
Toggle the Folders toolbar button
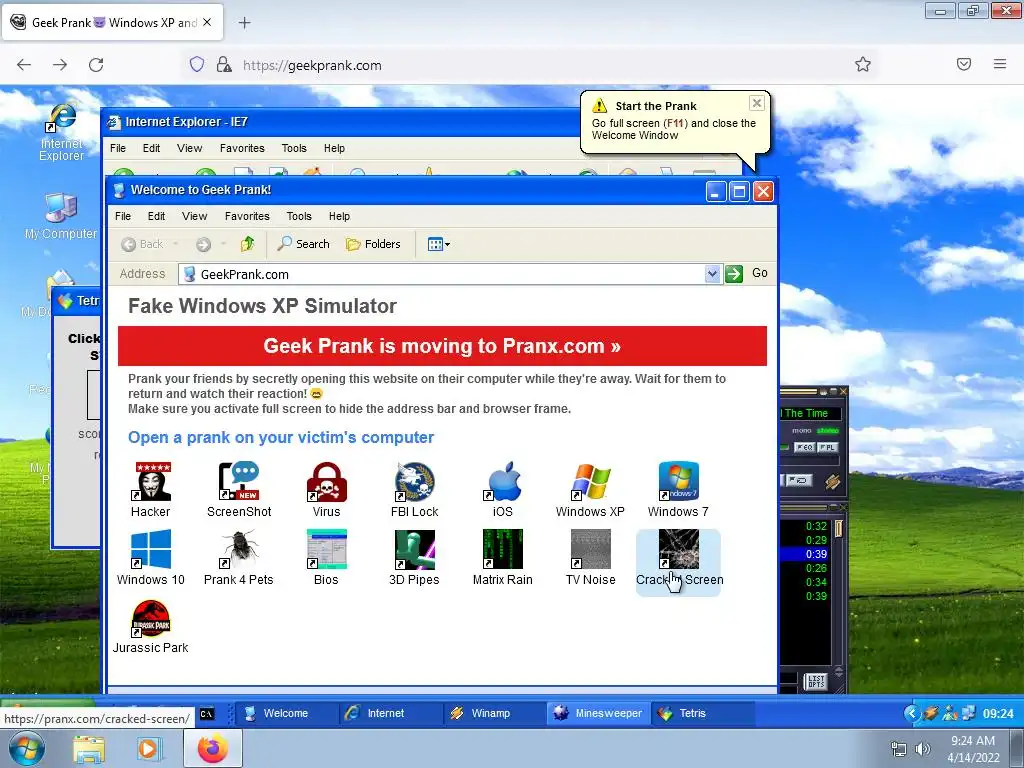[373, 244]
